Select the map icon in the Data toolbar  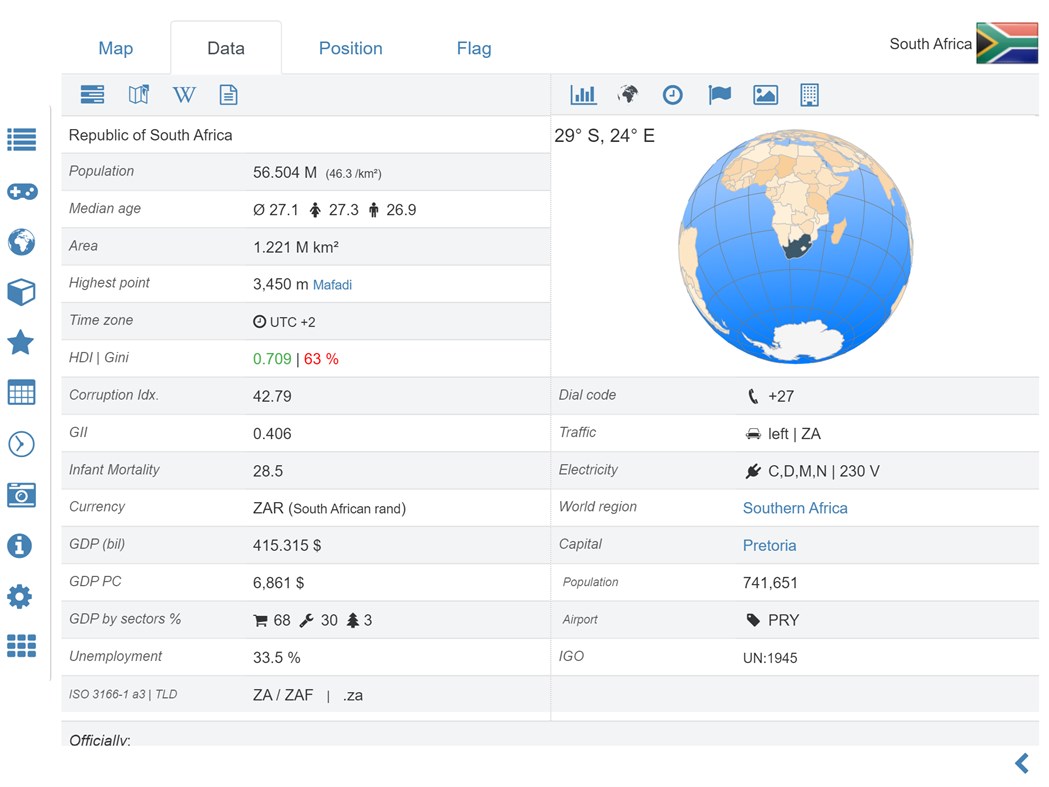(138, 95)
